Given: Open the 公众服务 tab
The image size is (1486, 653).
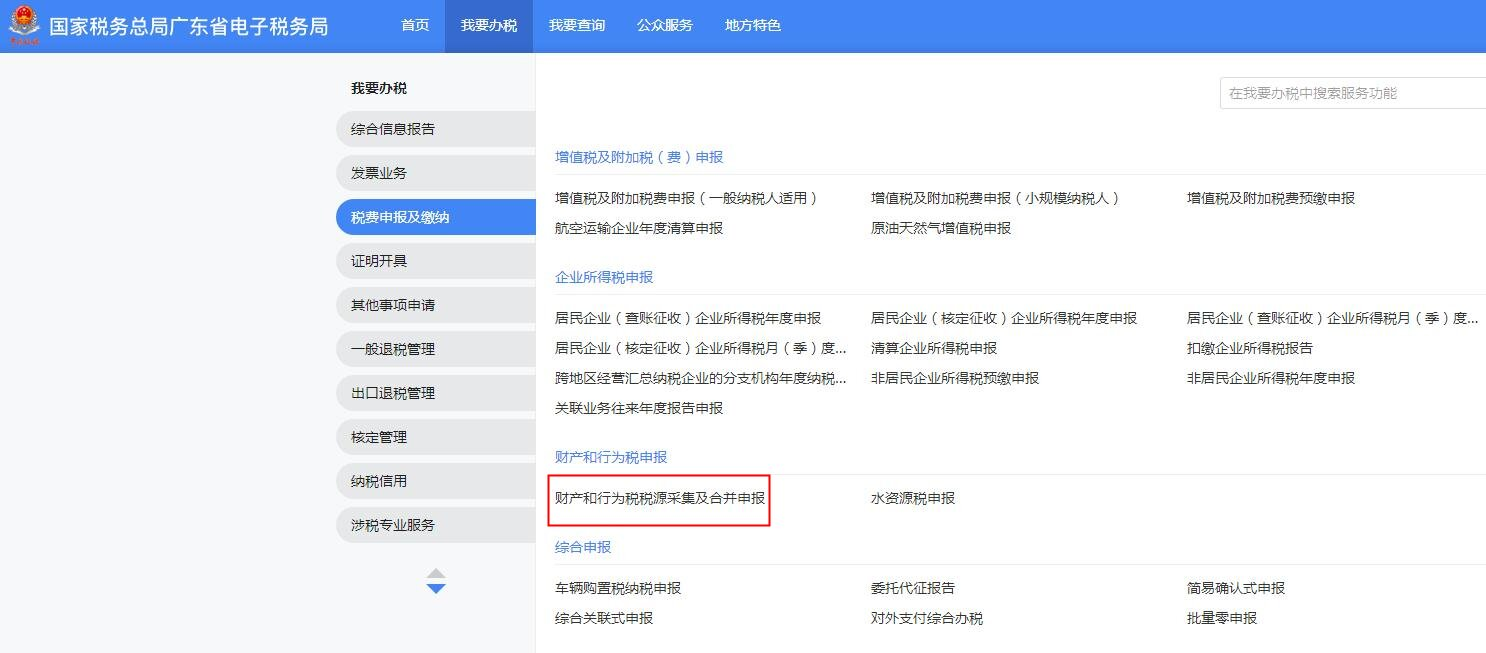Looking at the screenshot, I should pos(665,26).
